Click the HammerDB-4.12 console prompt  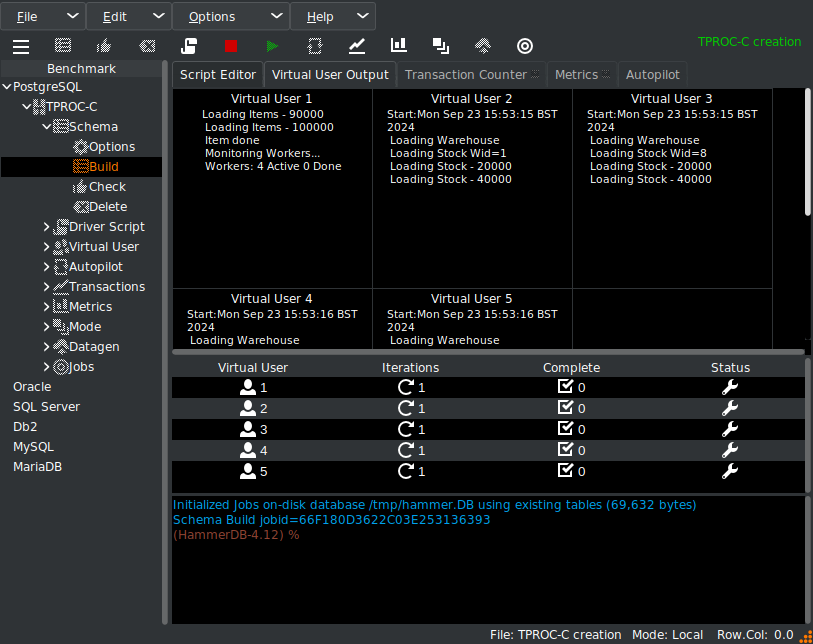[236, 535]
